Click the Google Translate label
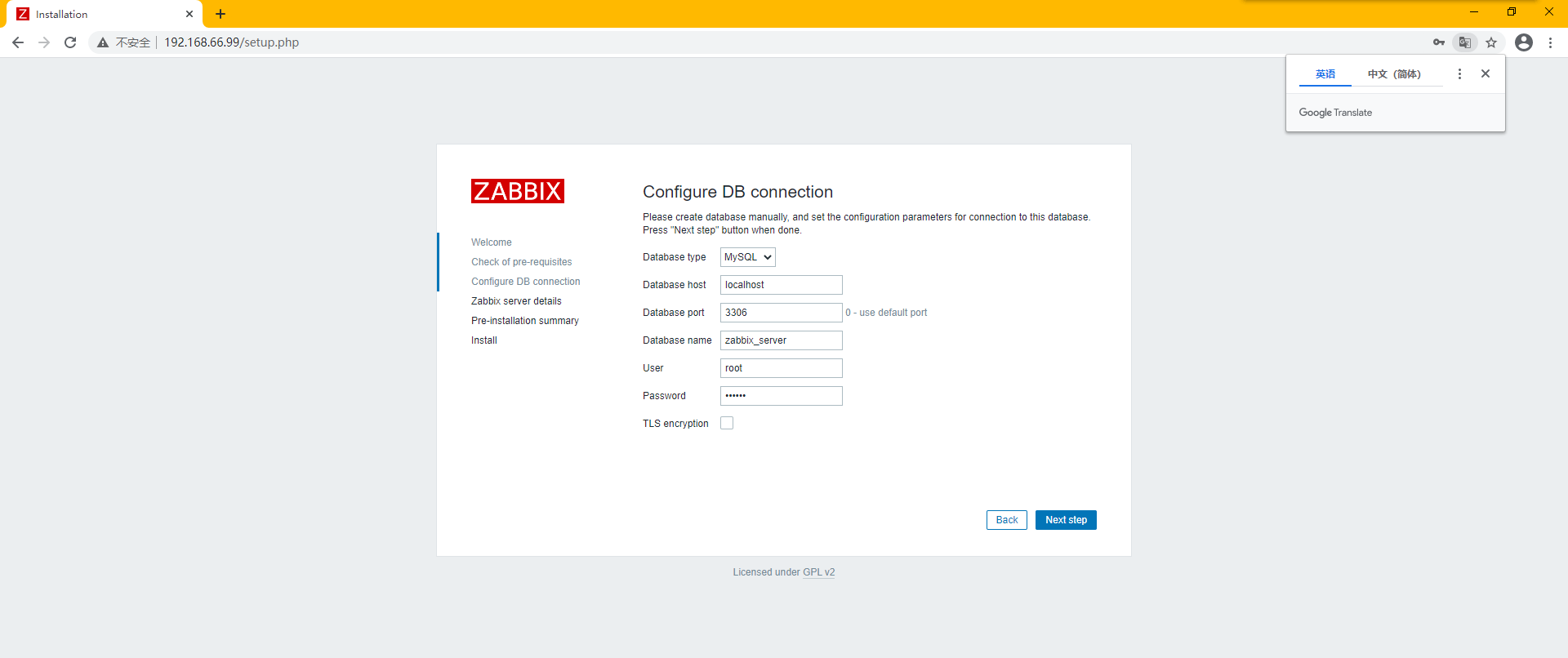The image size is (1568, 658). click(x=1335, y=113)
